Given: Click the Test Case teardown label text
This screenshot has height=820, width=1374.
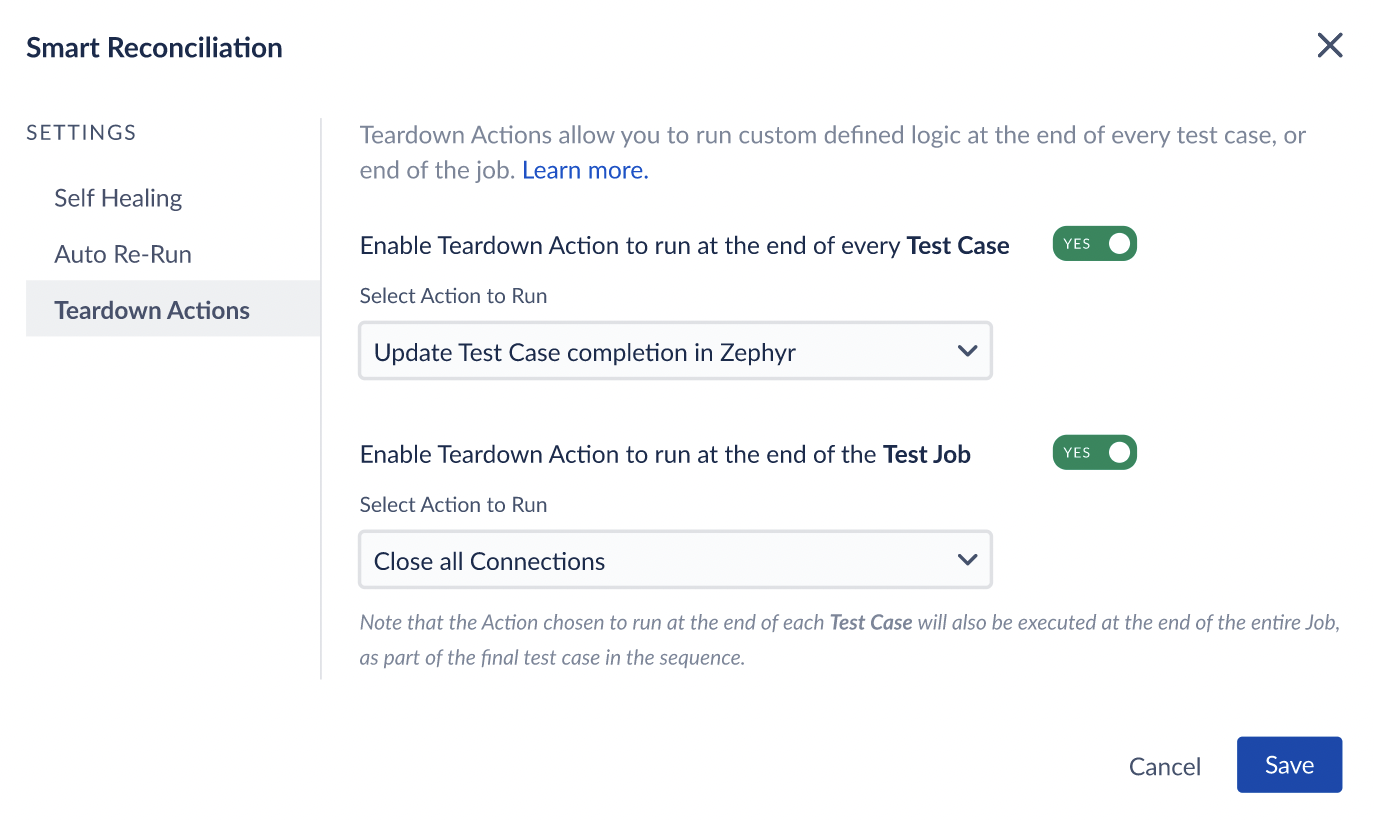Looking at the screenshot, I should pos(684,245).
